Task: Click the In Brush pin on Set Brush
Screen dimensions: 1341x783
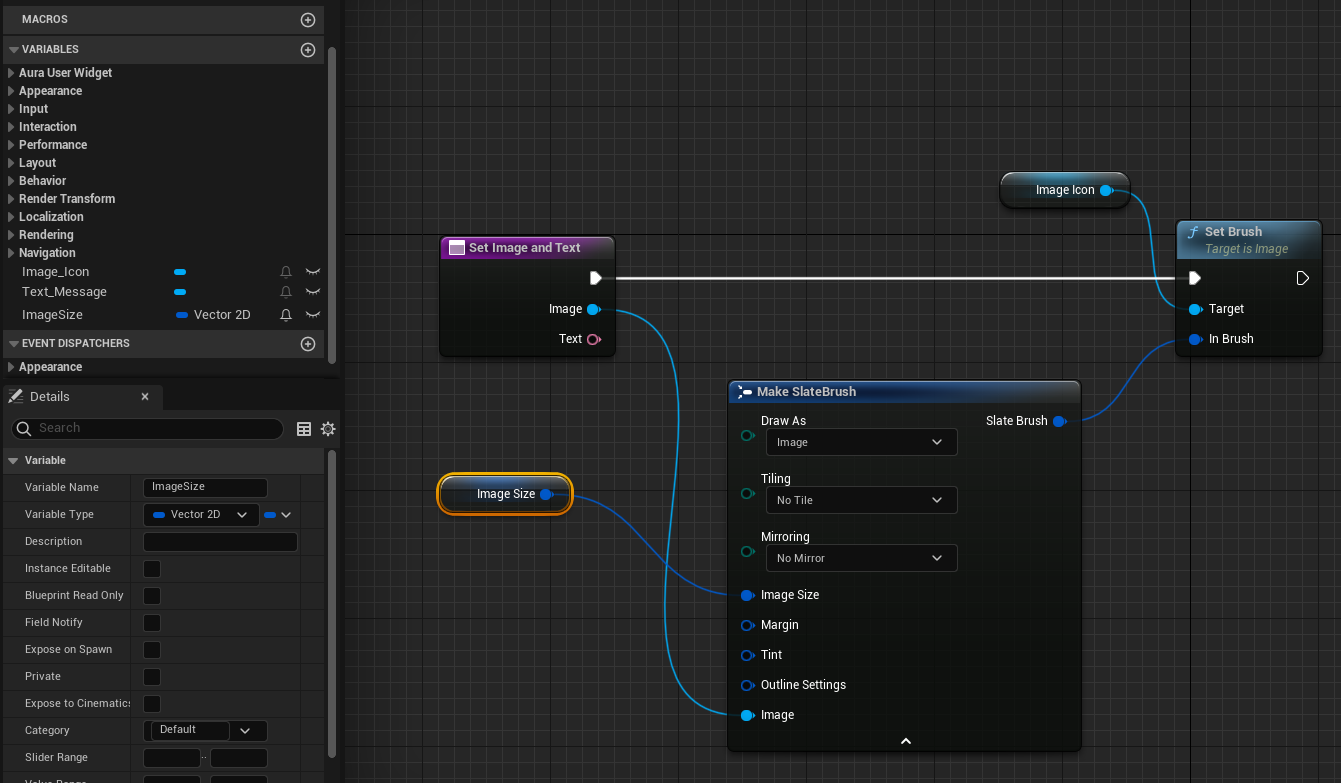Action: pos(1195,339)
